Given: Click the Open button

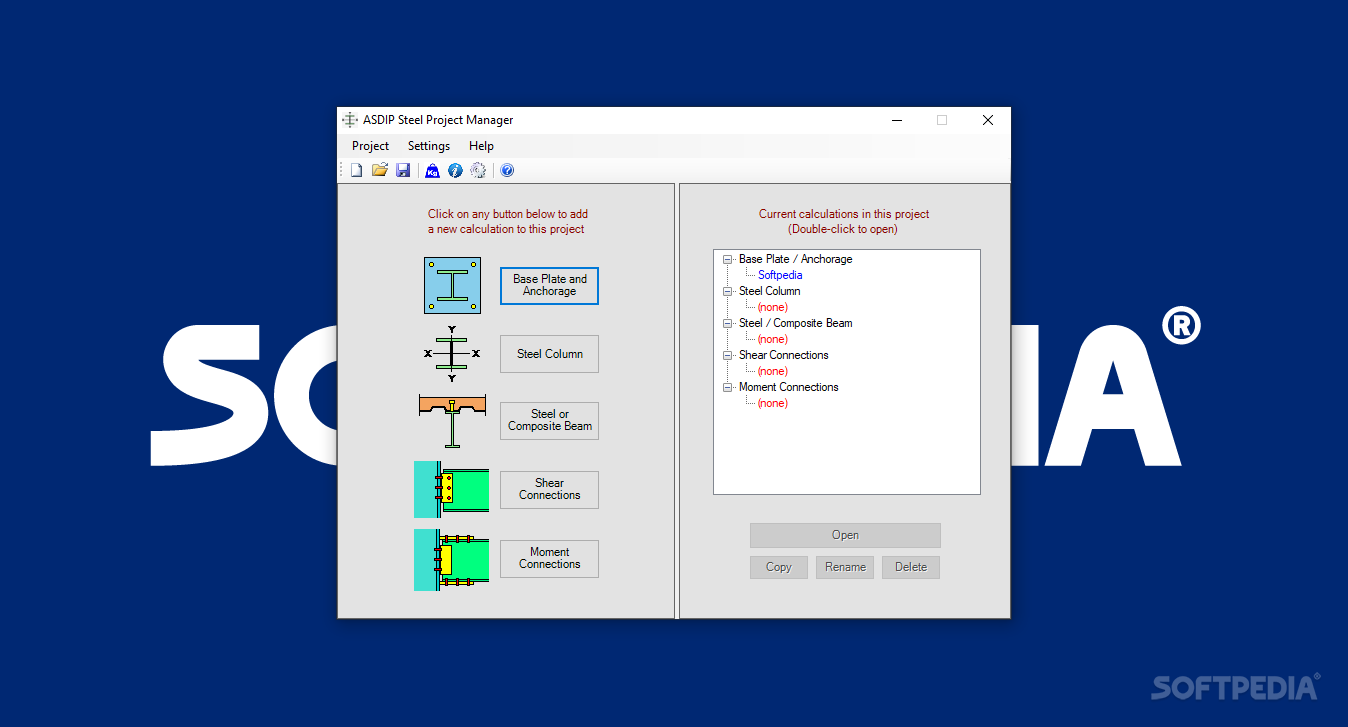Looking at the screenshot, I should [x=845, y=535].
